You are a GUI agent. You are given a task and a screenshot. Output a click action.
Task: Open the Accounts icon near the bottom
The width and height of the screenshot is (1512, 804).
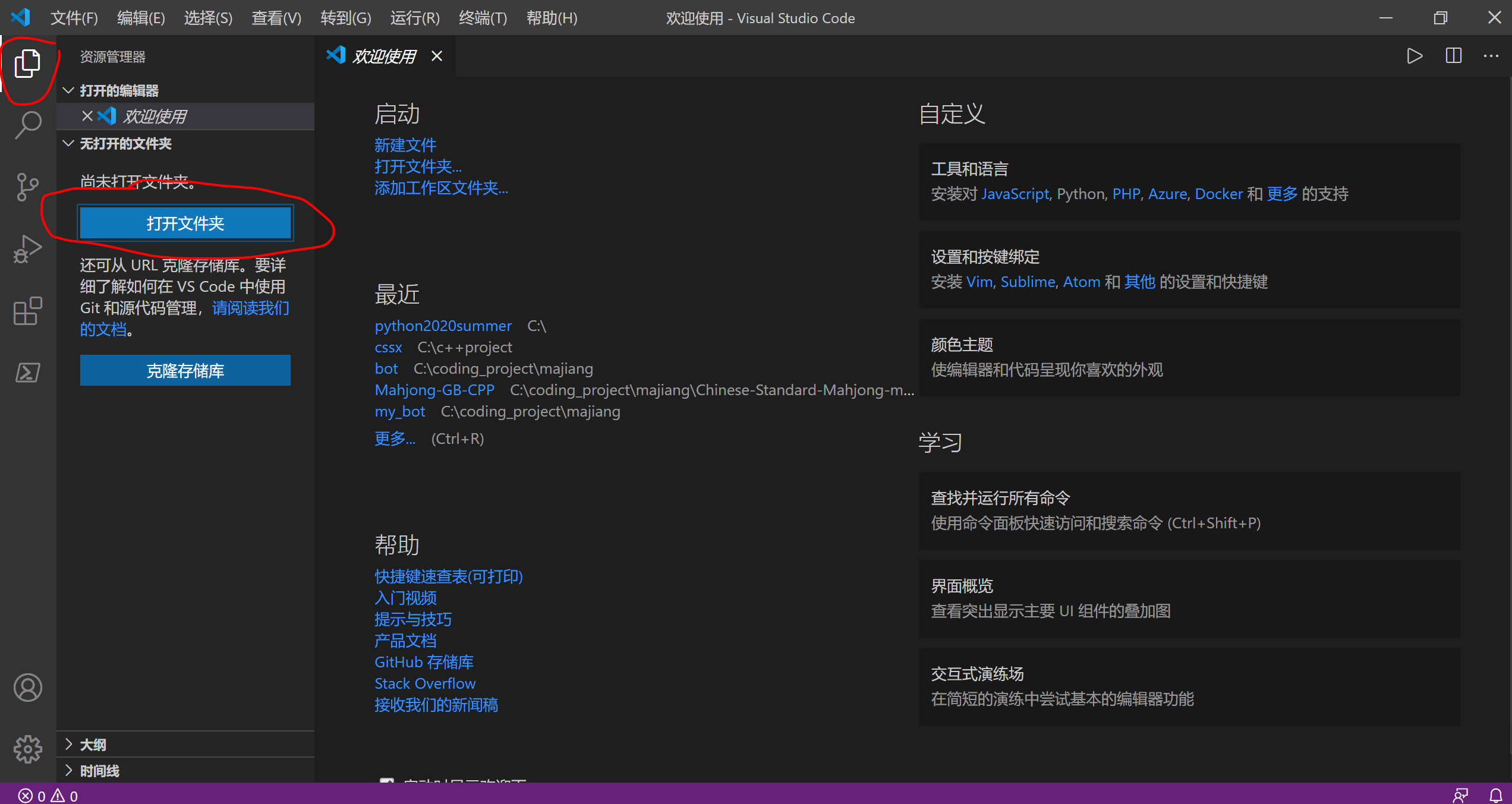(27, 688)
